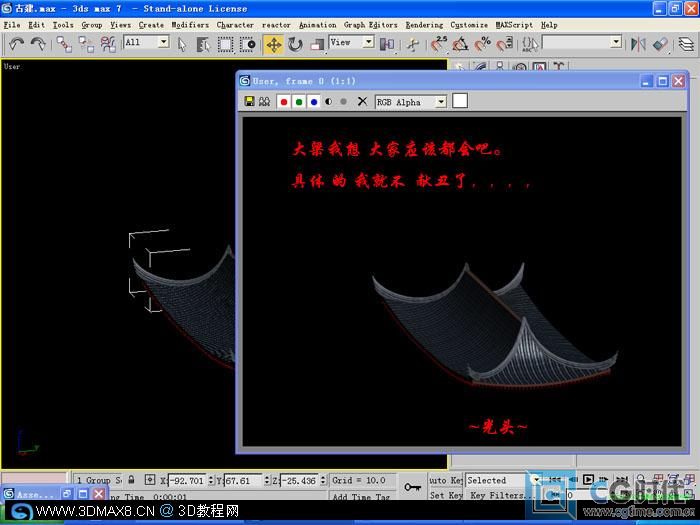Open the Rendering menu
Screen dimensions: 700x525
tap(424, 25)
